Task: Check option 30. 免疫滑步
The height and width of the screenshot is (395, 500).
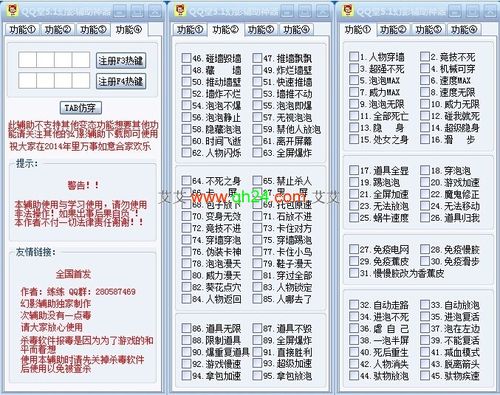Action: pos(425,261)
